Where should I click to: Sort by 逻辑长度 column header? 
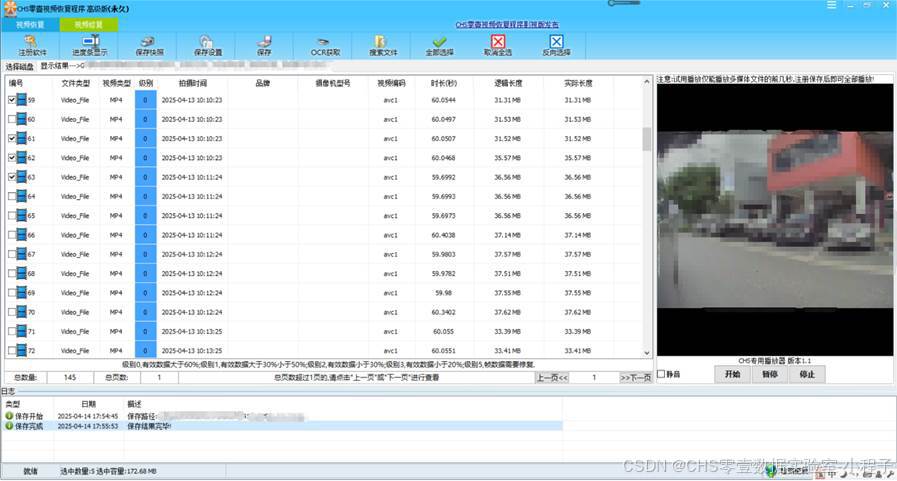click(x=508, y=83)
